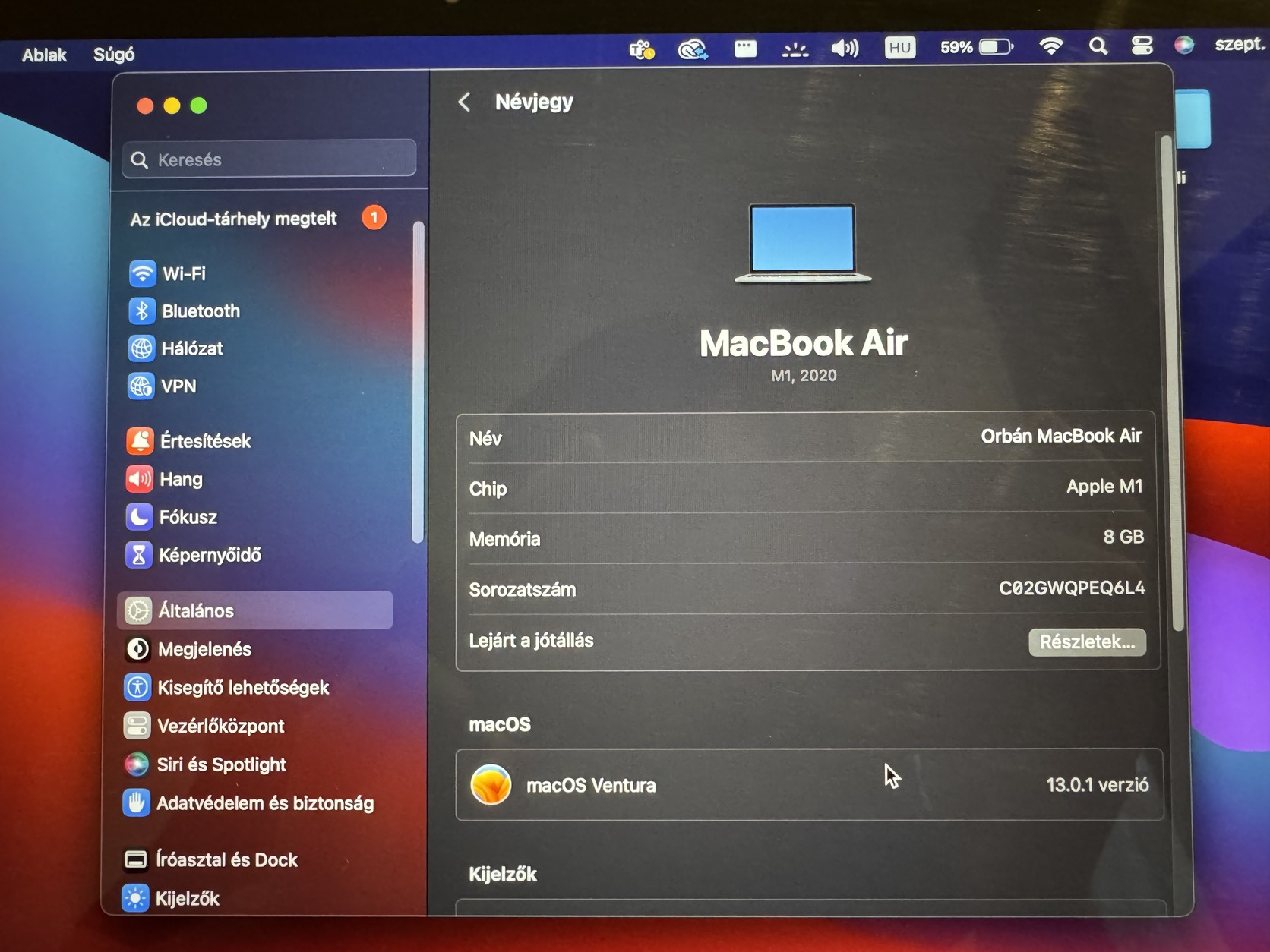
Task: Open VPN settings in sidebar
Action: (x=163, y=386)
